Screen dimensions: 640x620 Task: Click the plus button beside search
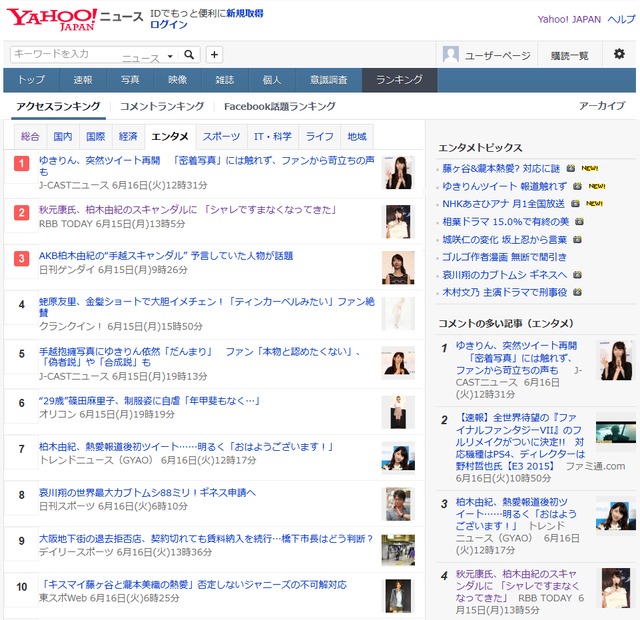tap(214, 55)
